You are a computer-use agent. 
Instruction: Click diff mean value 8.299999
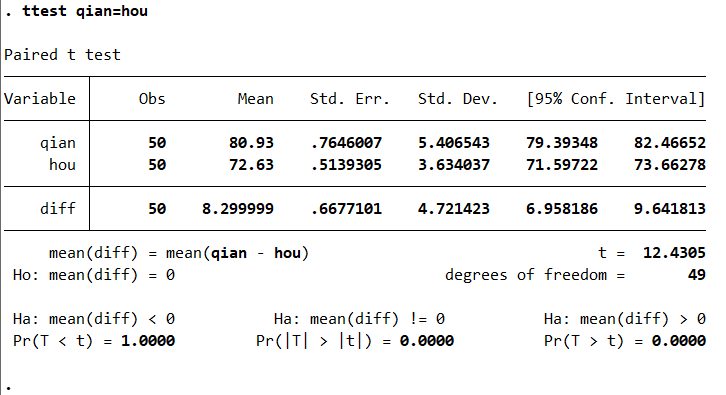point(238,208)
